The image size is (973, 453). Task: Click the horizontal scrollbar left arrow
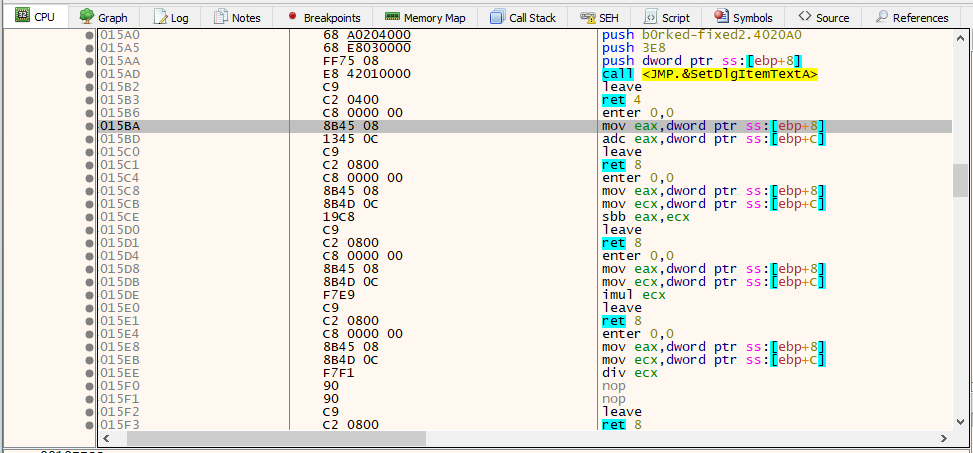(107, 438)
